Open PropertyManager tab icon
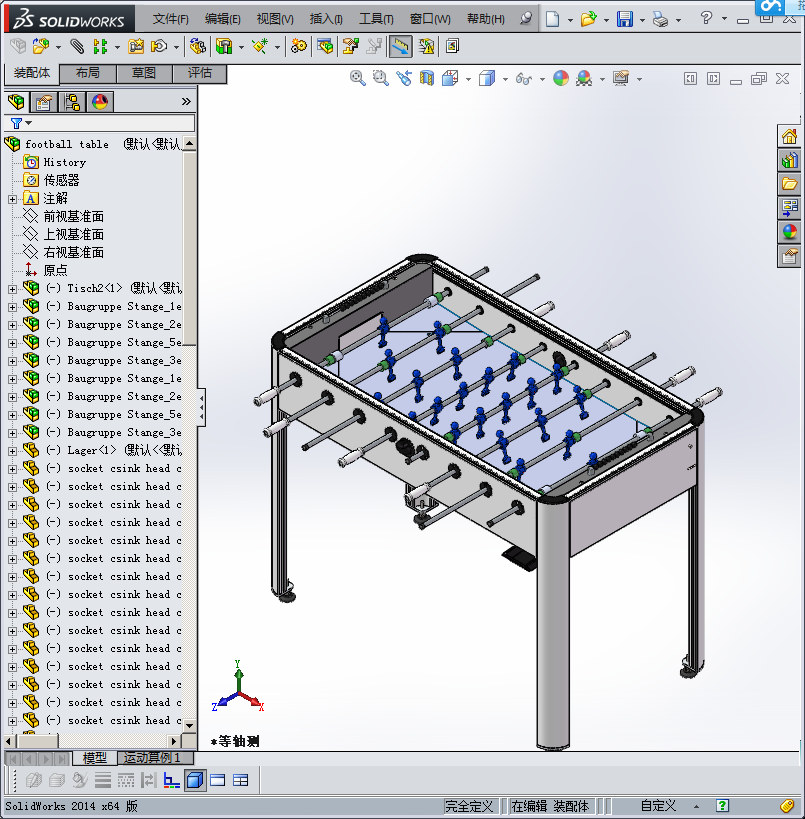 (x=44, y=101)
